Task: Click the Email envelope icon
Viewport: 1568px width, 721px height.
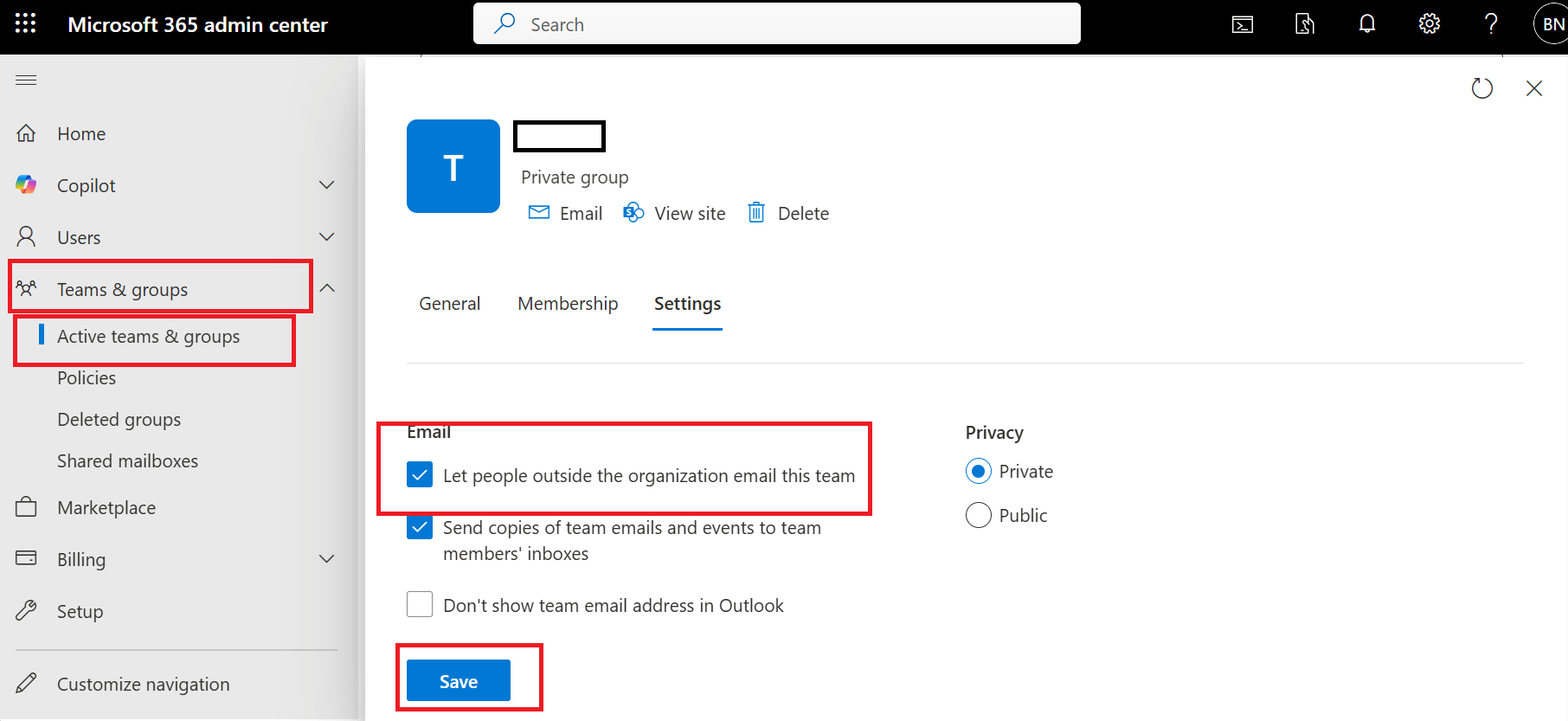Action: pos(539,212)
